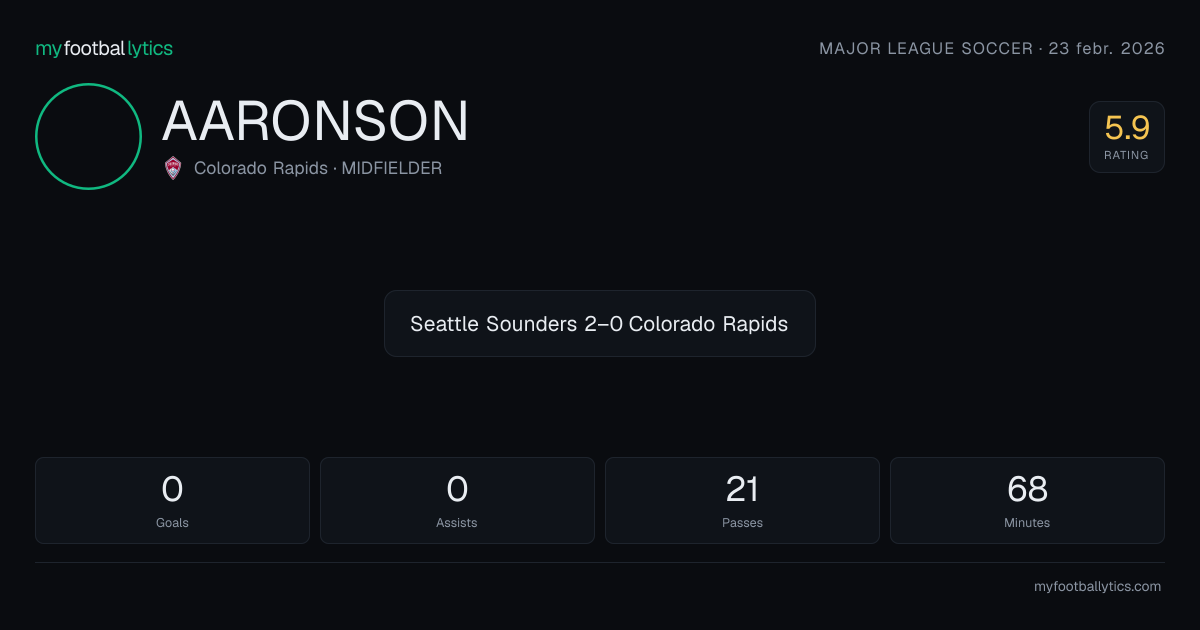The image size is (1200, 630).
Task: Click the 23 febr. 2026 match date
Action: pos(1107,49)
